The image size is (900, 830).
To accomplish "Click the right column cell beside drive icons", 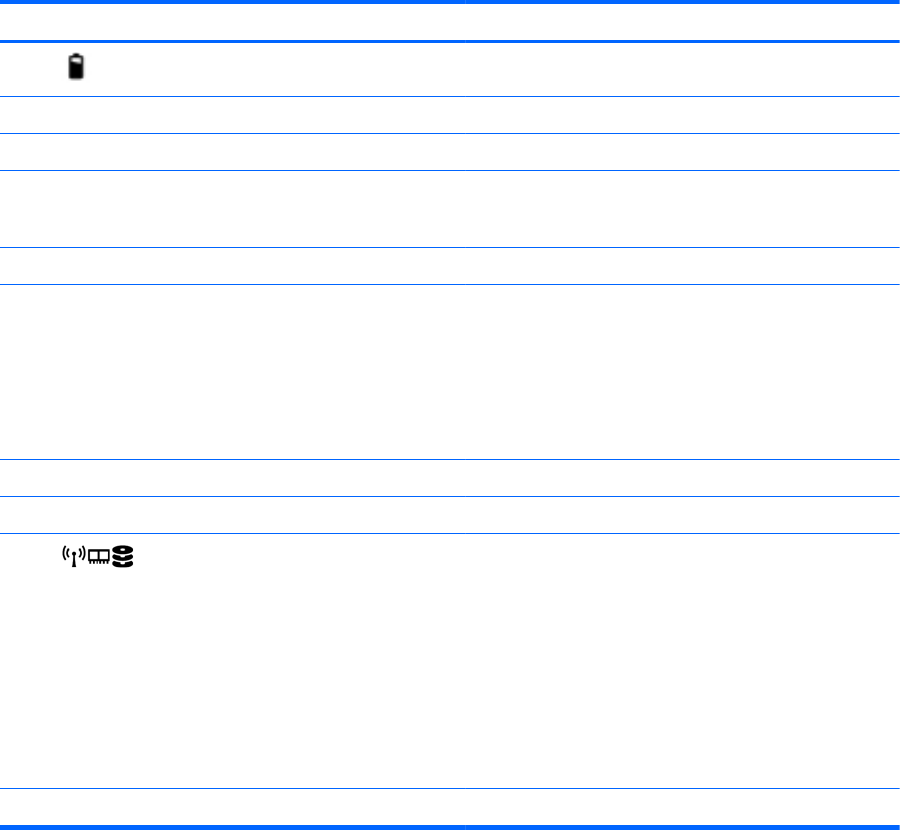I will click(x=682, y=661).
